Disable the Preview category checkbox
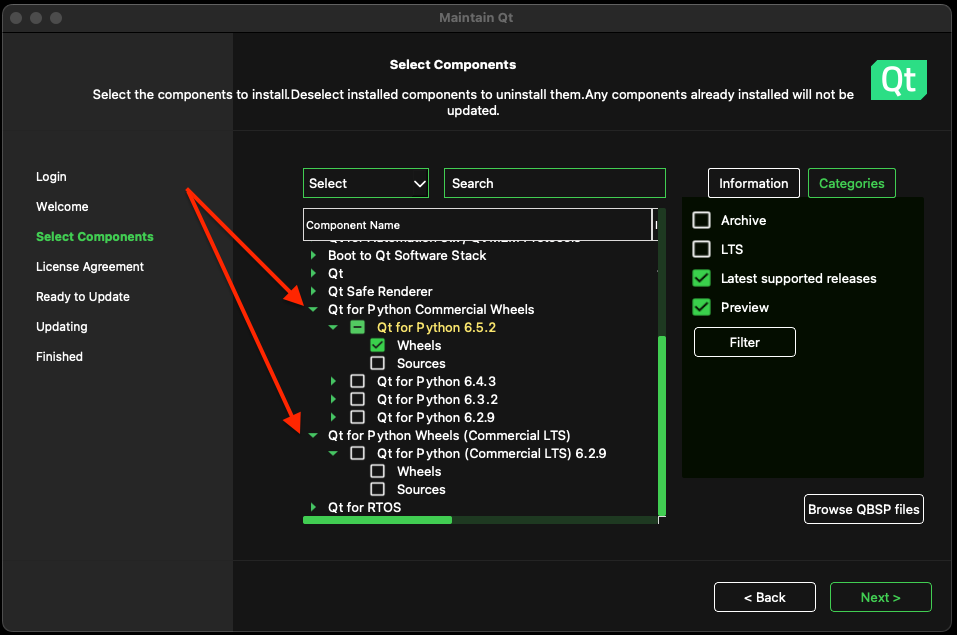 [x=702, y=307]
